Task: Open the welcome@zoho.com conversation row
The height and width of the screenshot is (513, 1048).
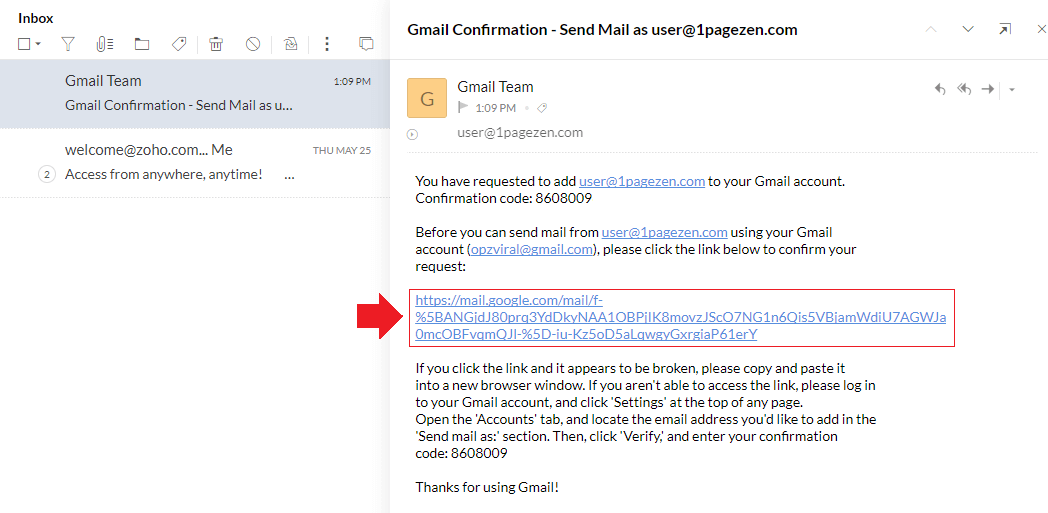Action: tap(194, 163)
